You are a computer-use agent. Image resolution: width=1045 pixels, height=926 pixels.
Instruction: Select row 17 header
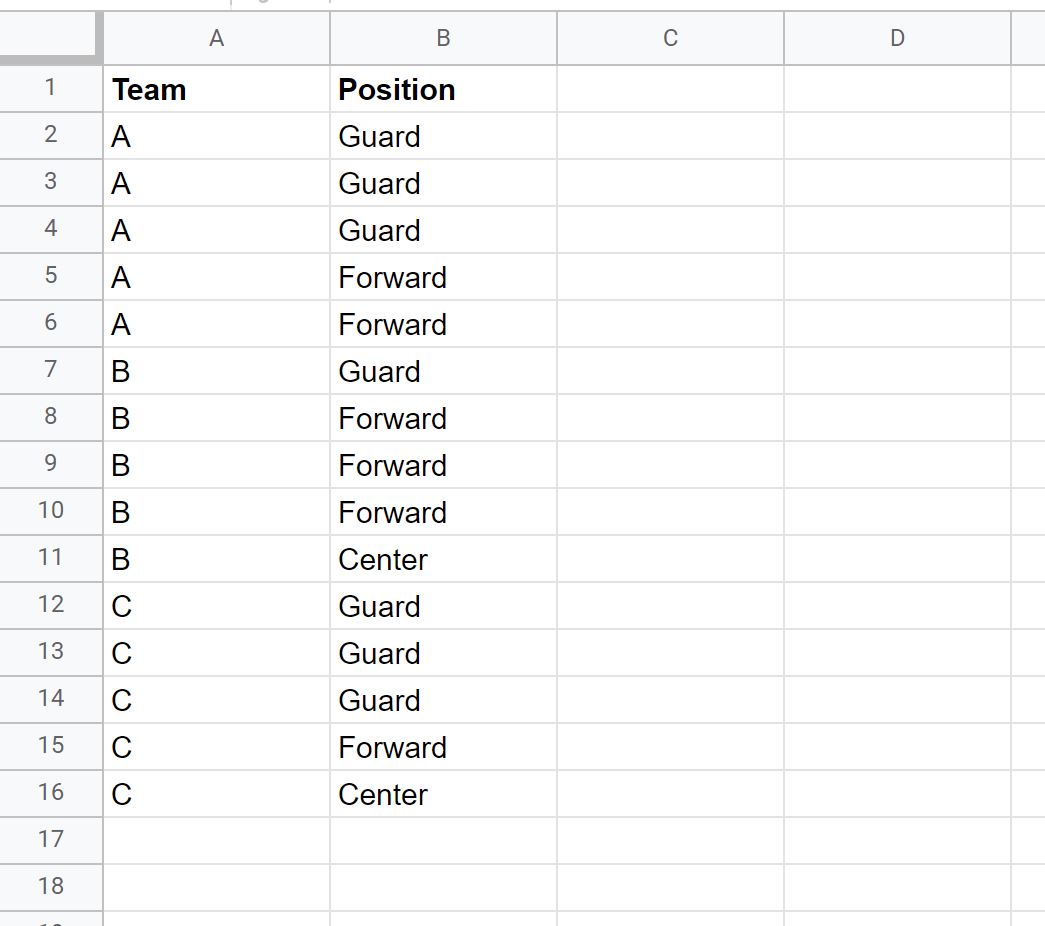point(51,840)
